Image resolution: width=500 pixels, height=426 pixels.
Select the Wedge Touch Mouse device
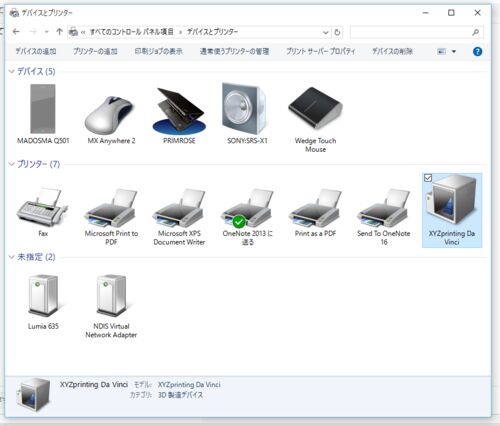coord(315,118)
